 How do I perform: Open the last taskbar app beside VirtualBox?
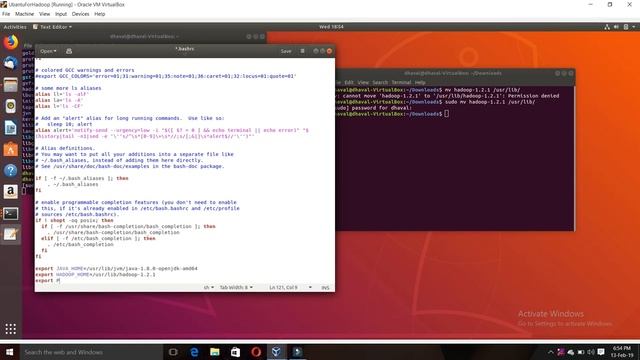point(297,352)
